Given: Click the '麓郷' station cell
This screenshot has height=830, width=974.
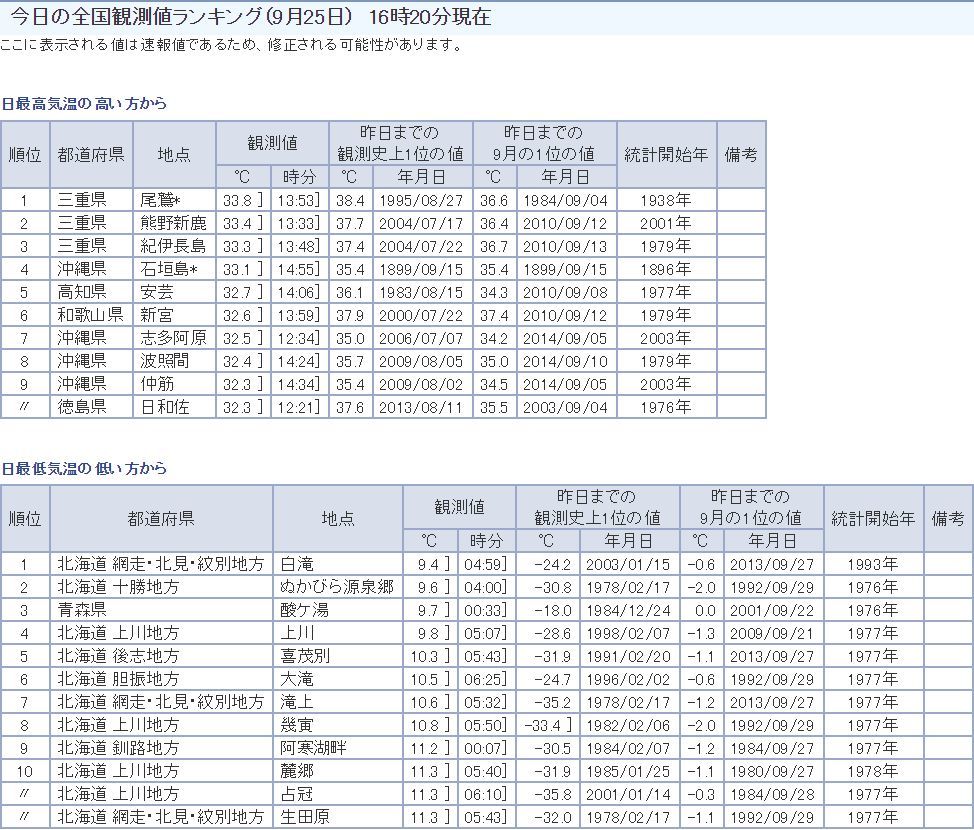Looking at the screenshot, I should [338, 771].
